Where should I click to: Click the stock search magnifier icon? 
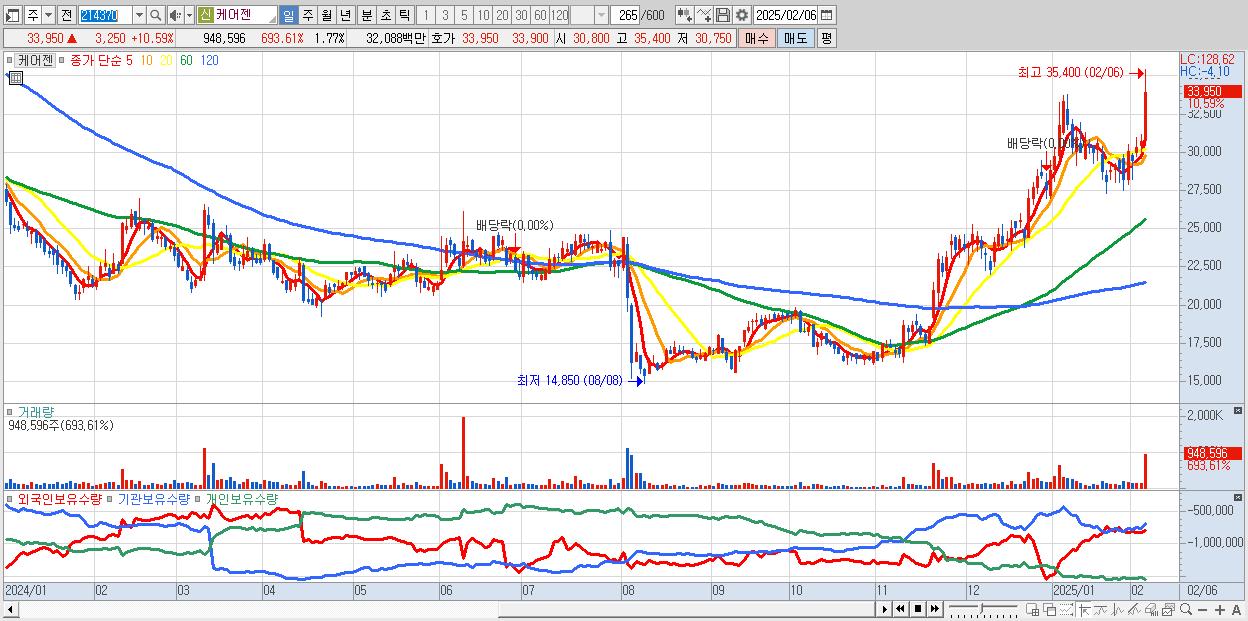click(x=156, y=15)
